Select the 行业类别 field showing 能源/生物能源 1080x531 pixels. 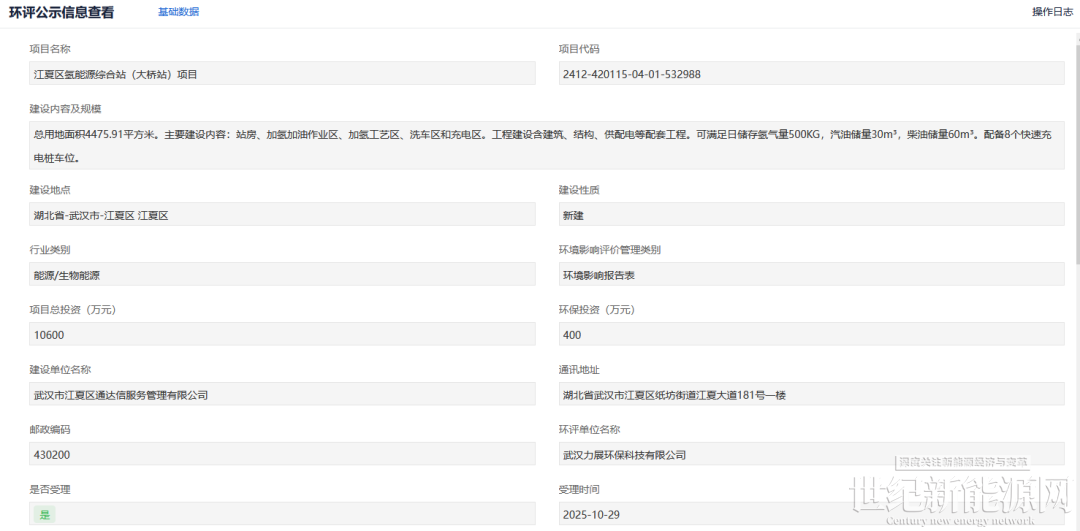[283, 275]
